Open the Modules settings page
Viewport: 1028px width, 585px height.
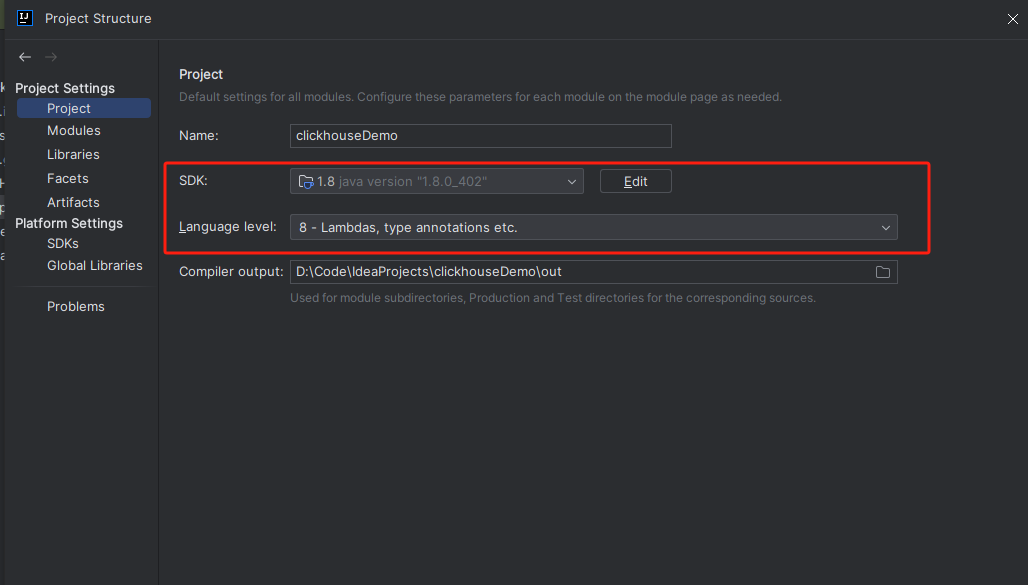(73, 131)
